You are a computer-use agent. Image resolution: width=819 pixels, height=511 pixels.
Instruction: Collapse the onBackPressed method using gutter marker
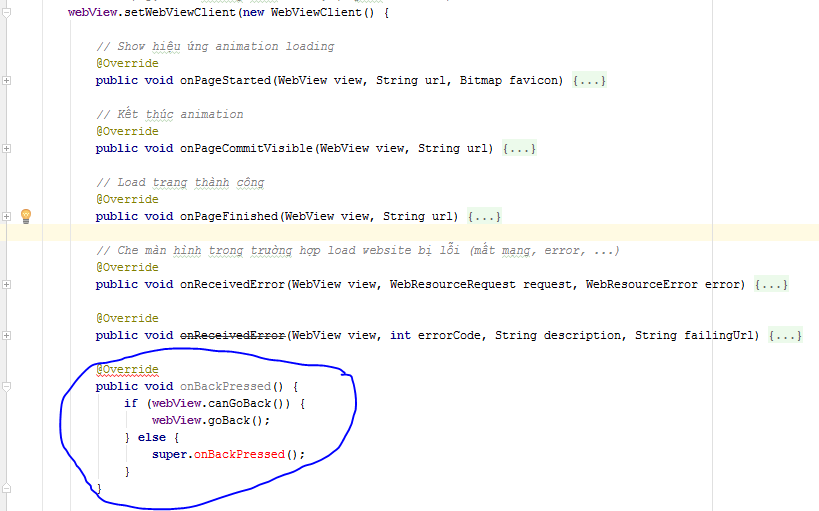click(6, 386)
